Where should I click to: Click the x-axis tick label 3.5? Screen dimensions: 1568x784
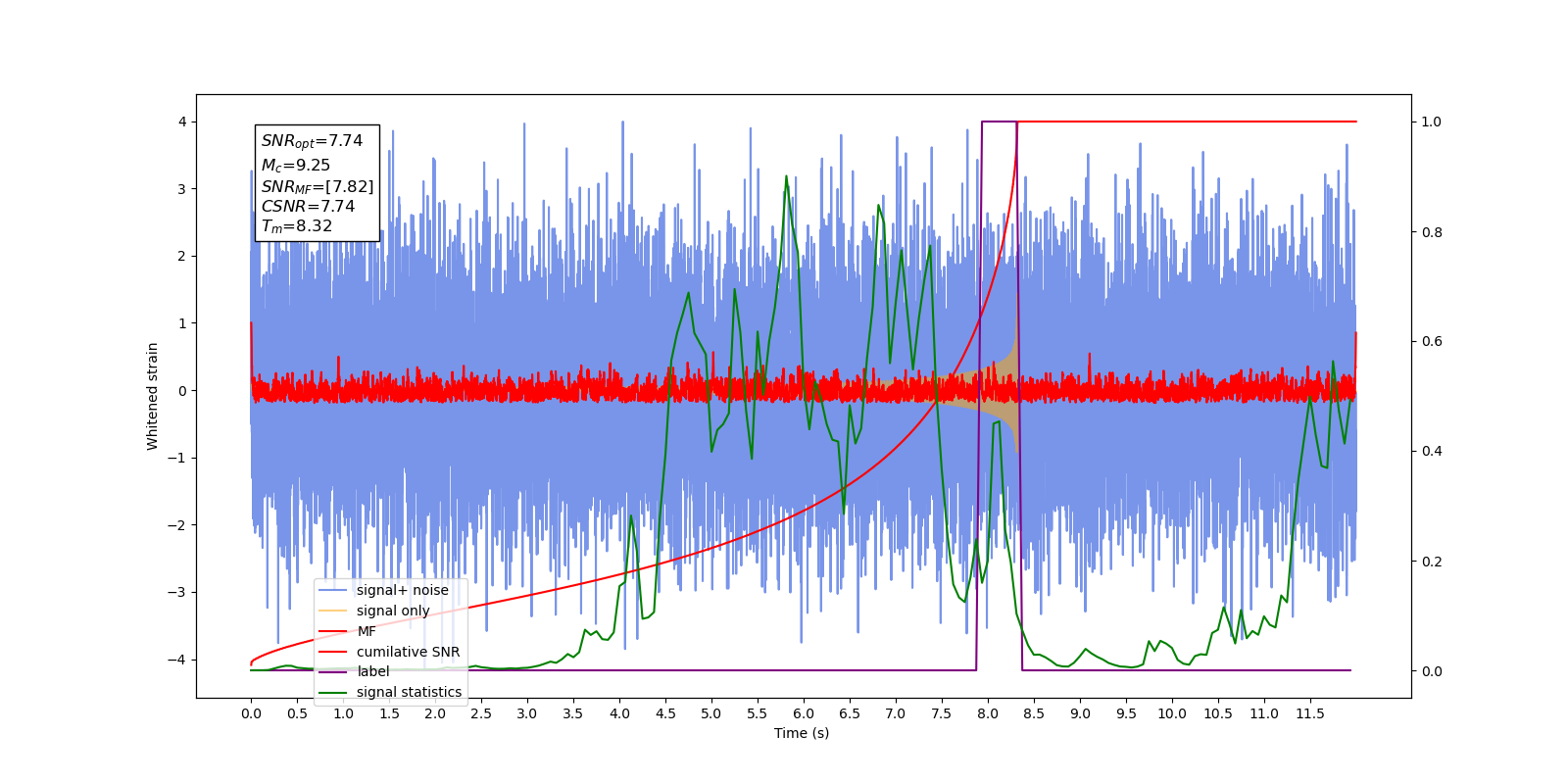click(573, 713)
